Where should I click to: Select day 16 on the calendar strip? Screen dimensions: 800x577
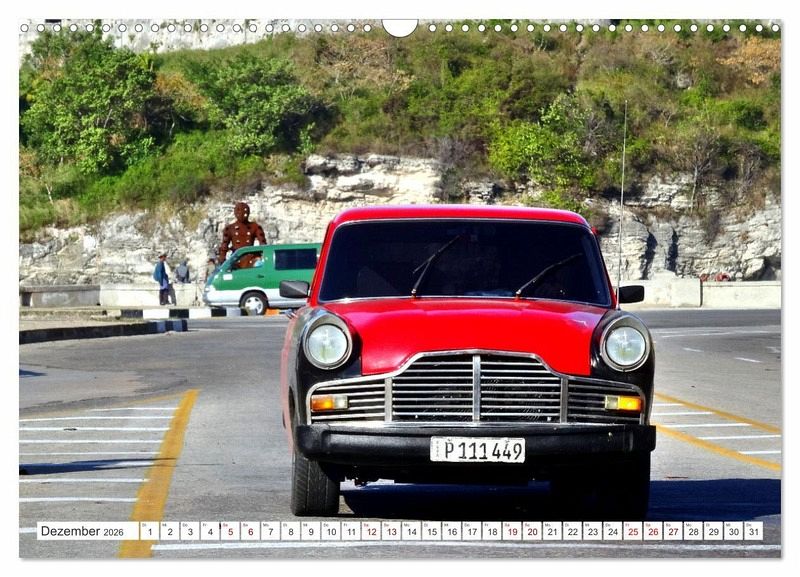point(451,531)
